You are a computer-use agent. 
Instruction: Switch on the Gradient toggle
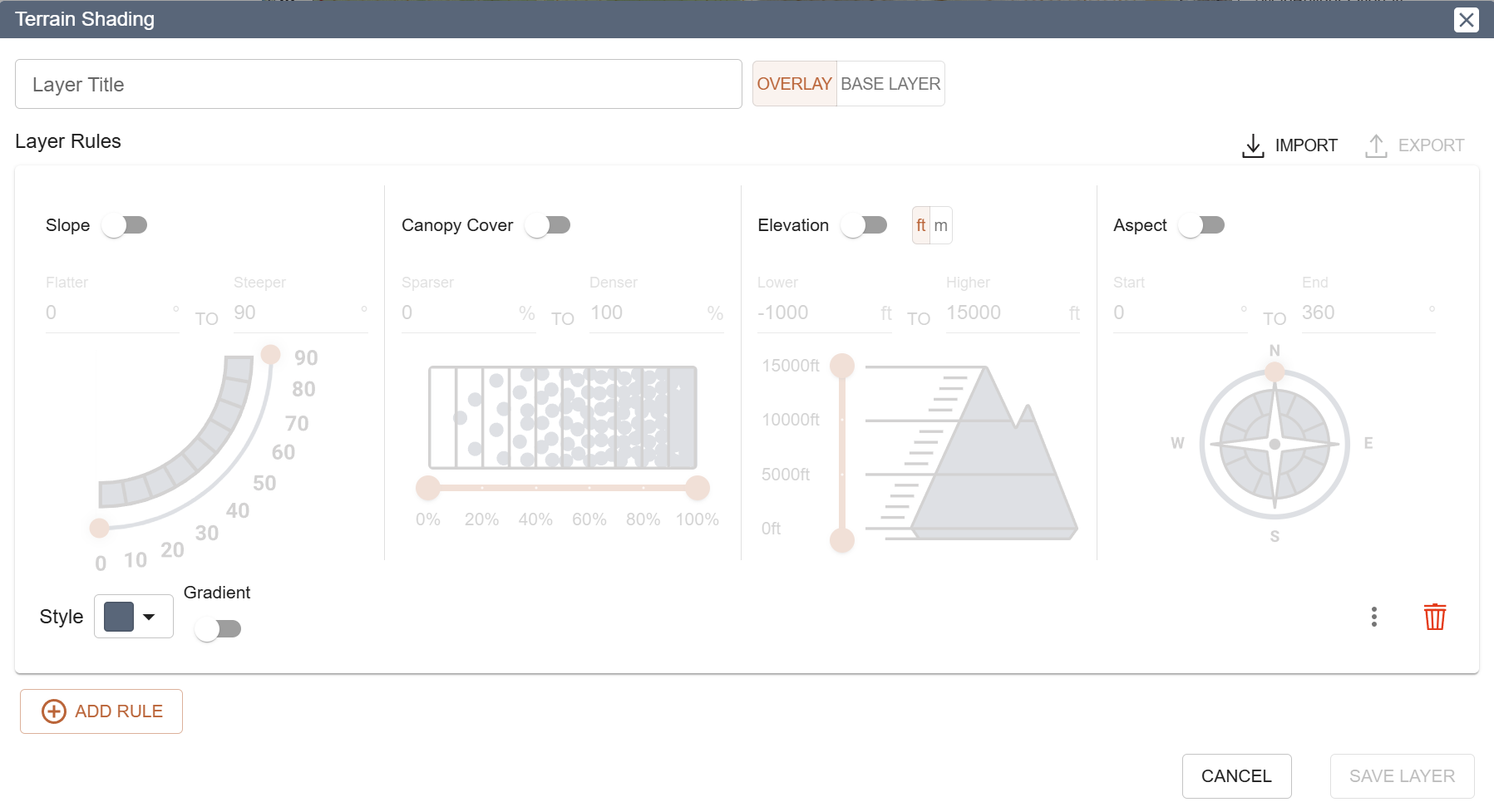coord(218,628)
